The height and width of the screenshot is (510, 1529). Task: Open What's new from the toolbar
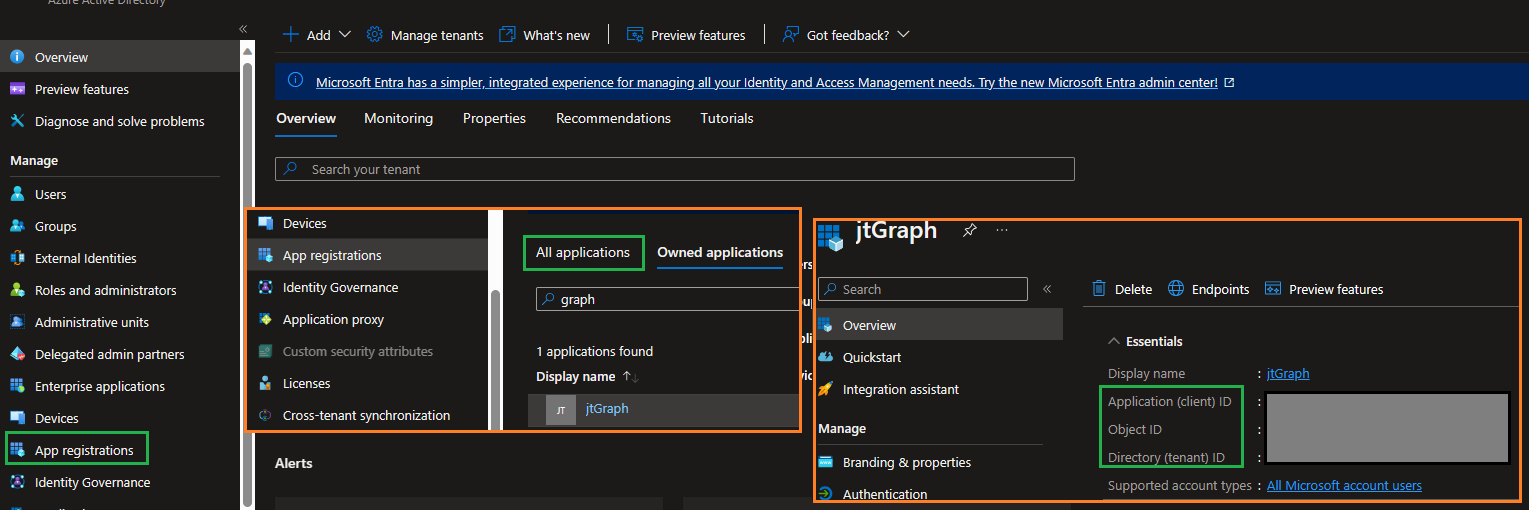click(545, 35)
